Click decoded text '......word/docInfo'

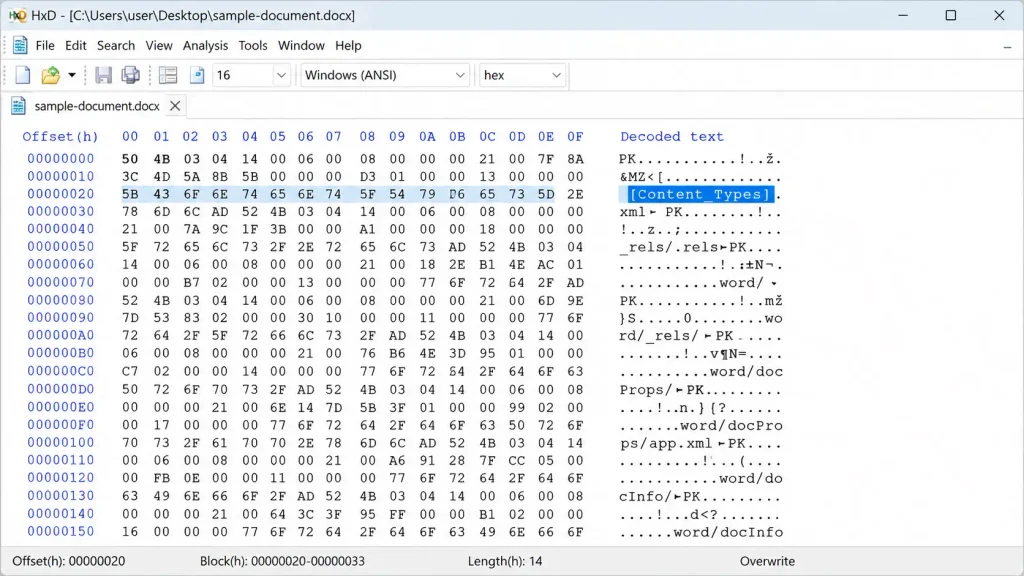[701, 532]
